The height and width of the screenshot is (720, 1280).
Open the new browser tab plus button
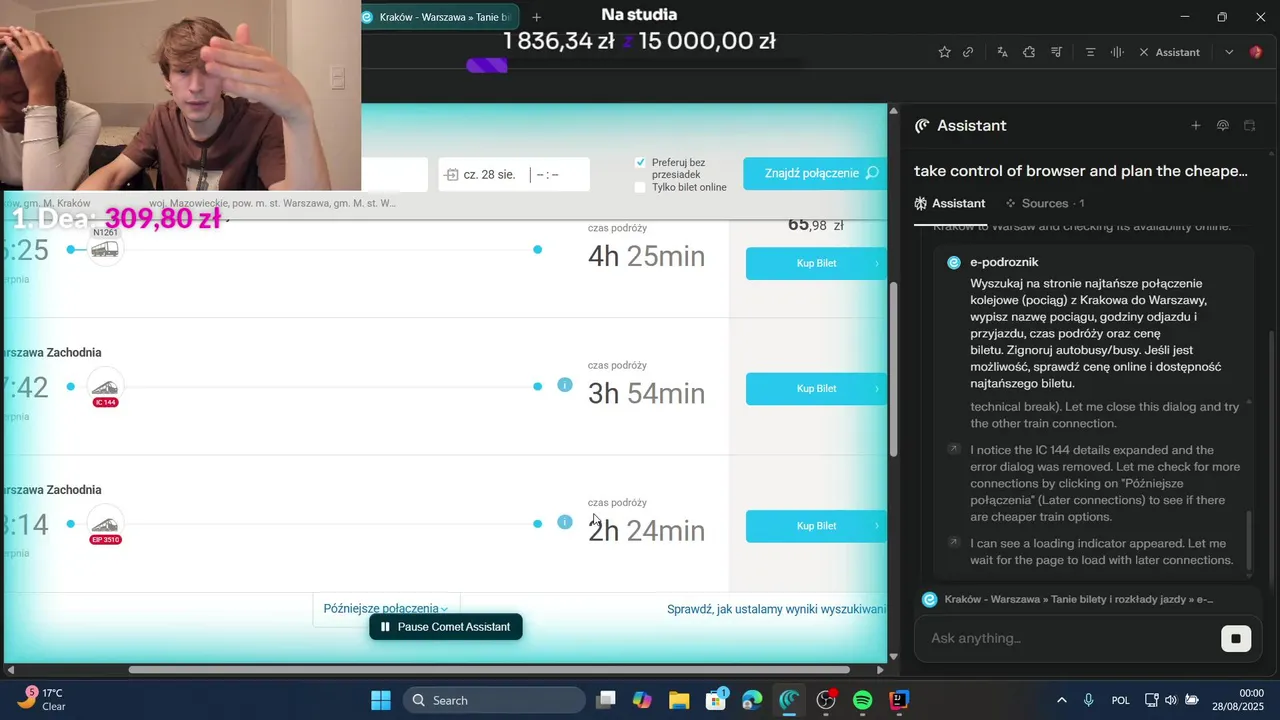(536, 17)
